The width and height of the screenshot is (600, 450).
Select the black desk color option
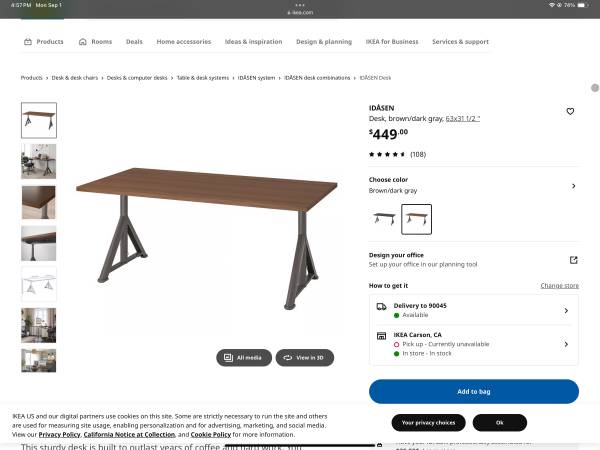[384, 219]
